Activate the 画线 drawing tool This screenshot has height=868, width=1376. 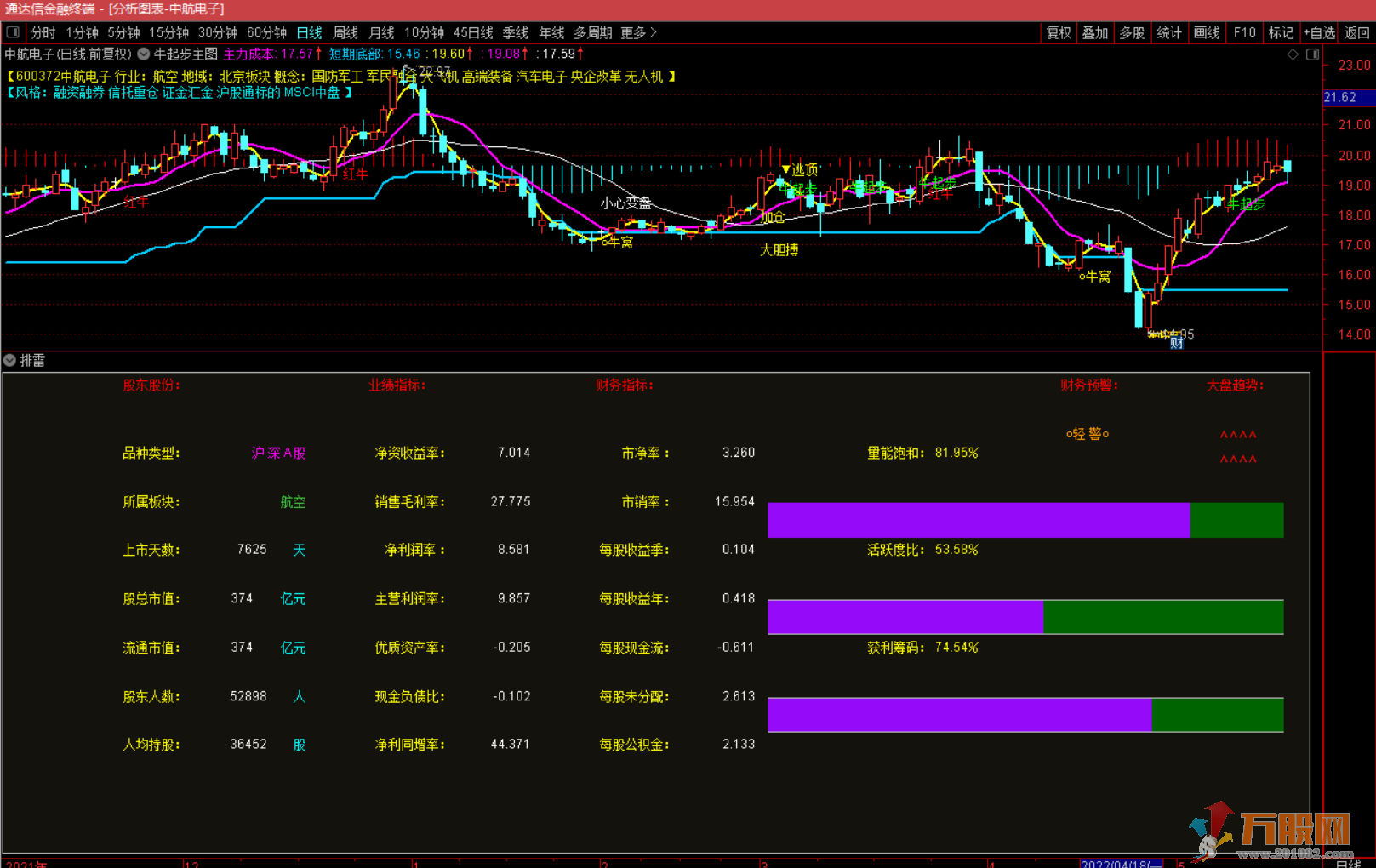1207,32
